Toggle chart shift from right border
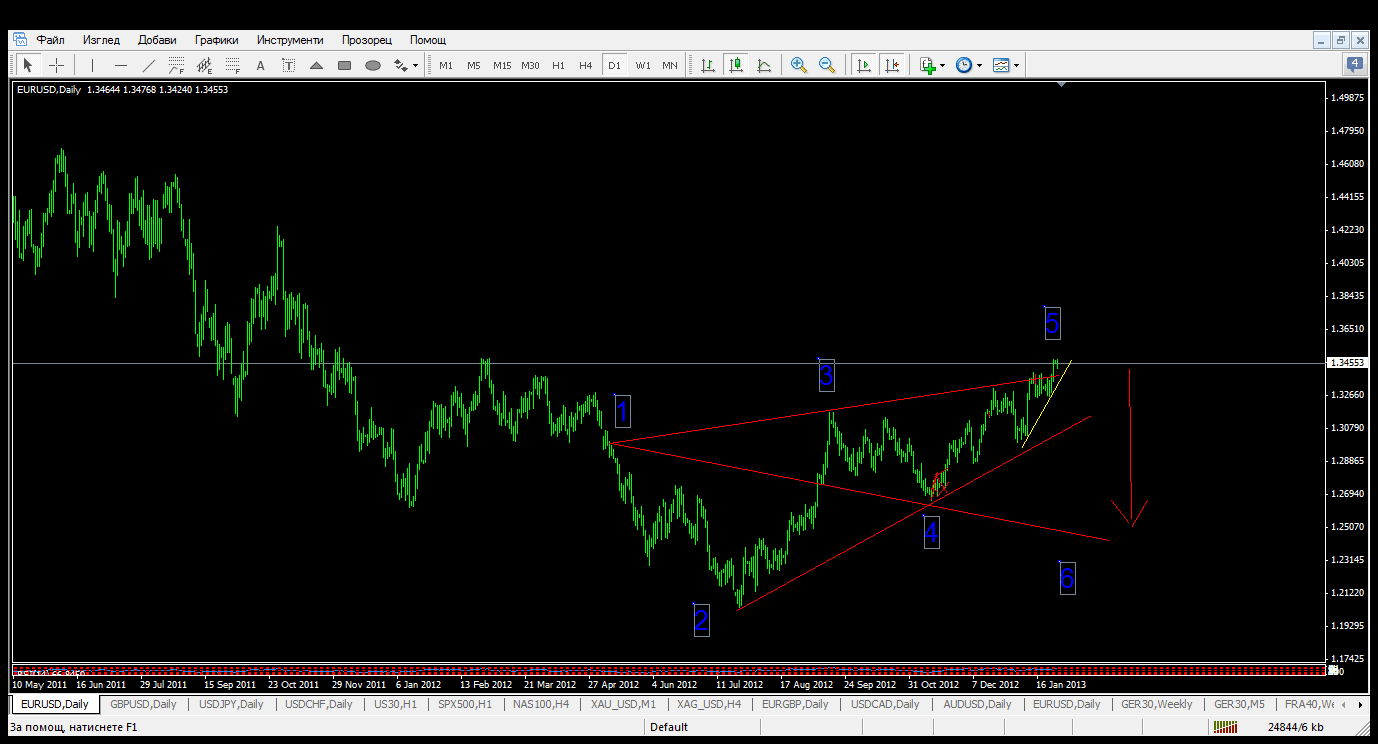Viewport: 1378px width, 744px height. [891, 65]
